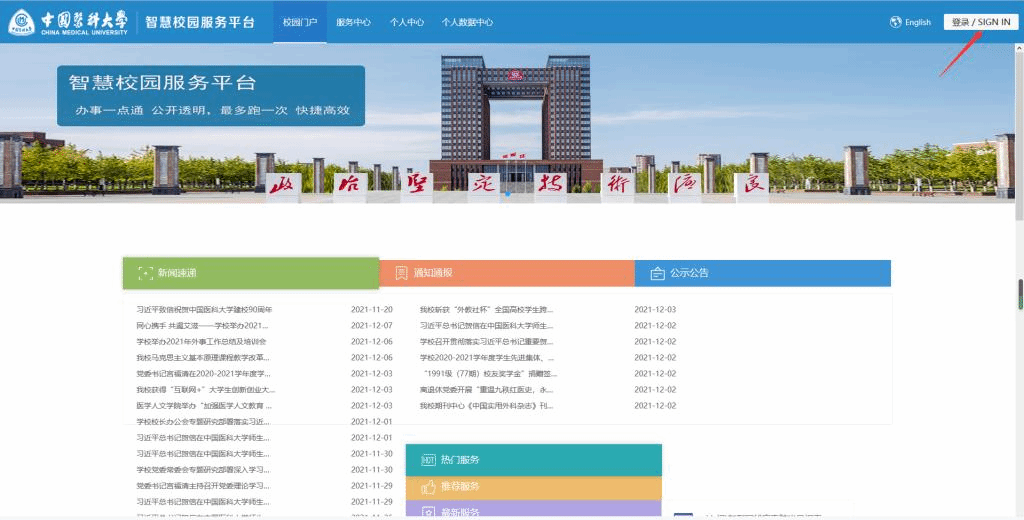Click the 最新服务 icon on purple bar

pos(428,512)
